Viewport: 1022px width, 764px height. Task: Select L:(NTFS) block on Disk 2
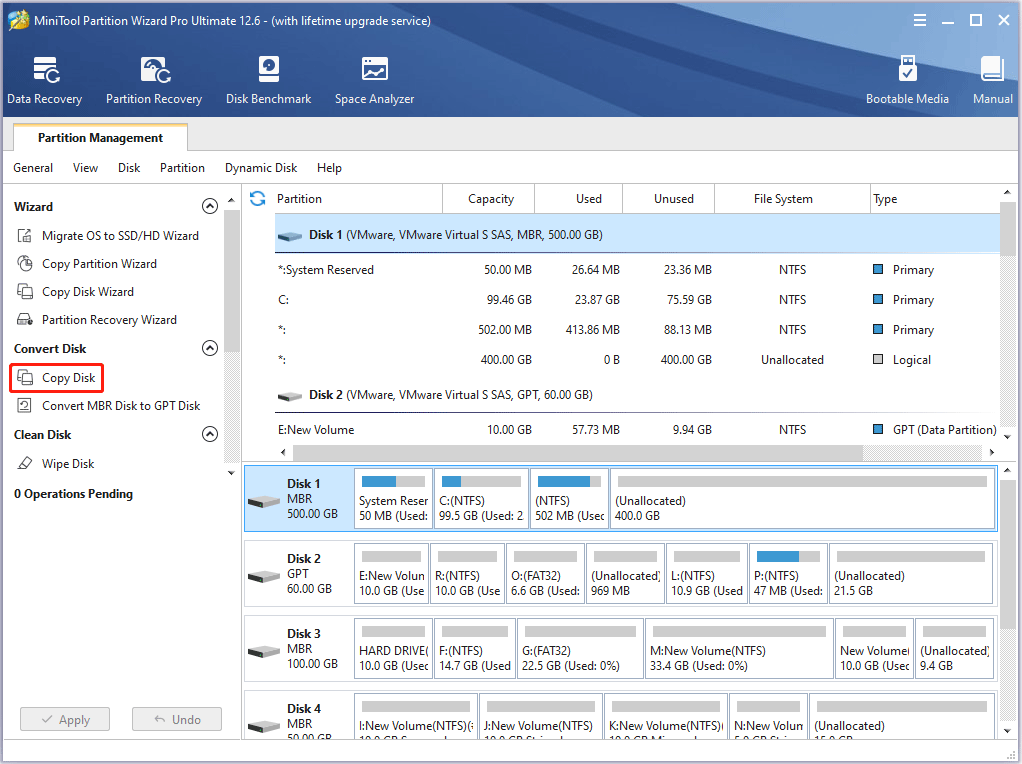(707, 574)
